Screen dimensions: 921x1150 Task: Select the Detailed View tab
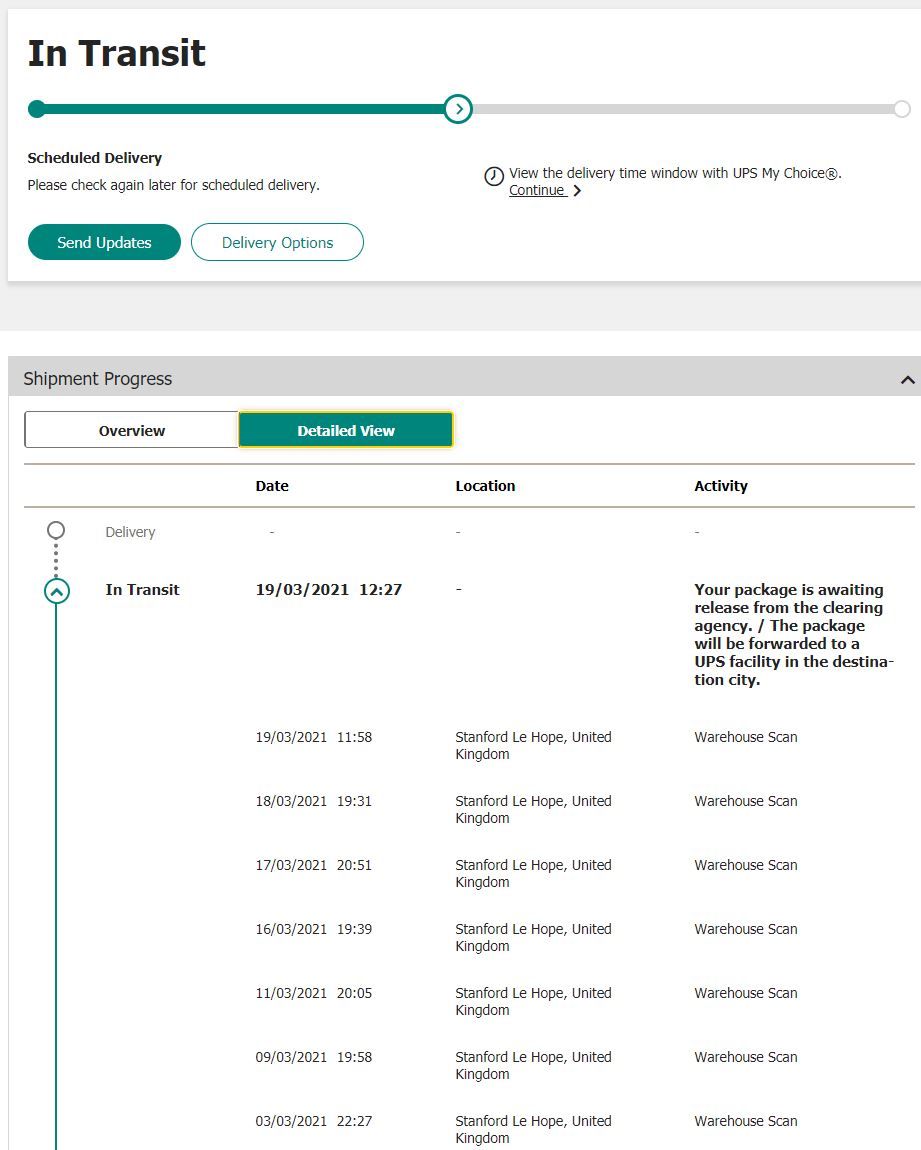[346, 430]
